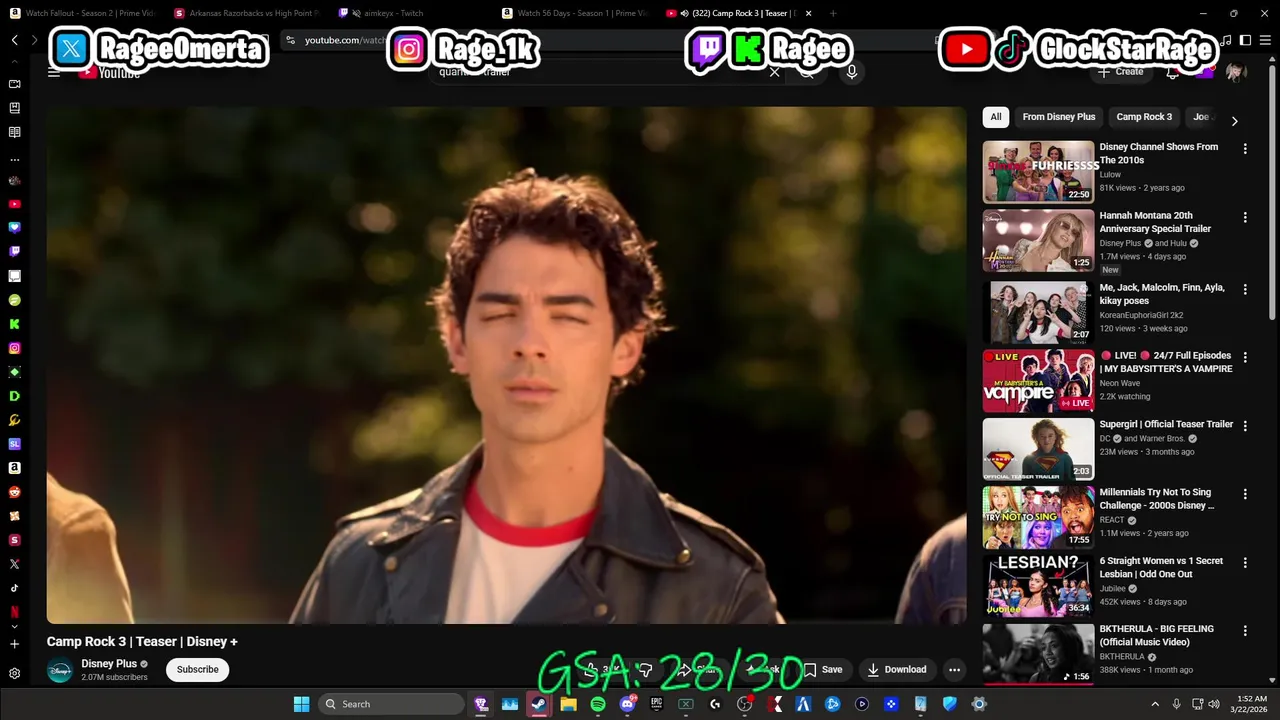Open Netflix shortcut in the browser sidebar
Screen dimensions: 1280x720
click(x=14, y=612)
